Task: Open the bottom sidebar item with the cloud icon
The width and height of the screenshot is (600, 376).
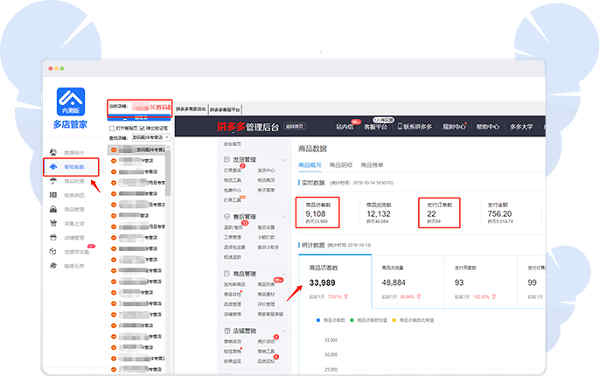Action: (x=54, y=266)
